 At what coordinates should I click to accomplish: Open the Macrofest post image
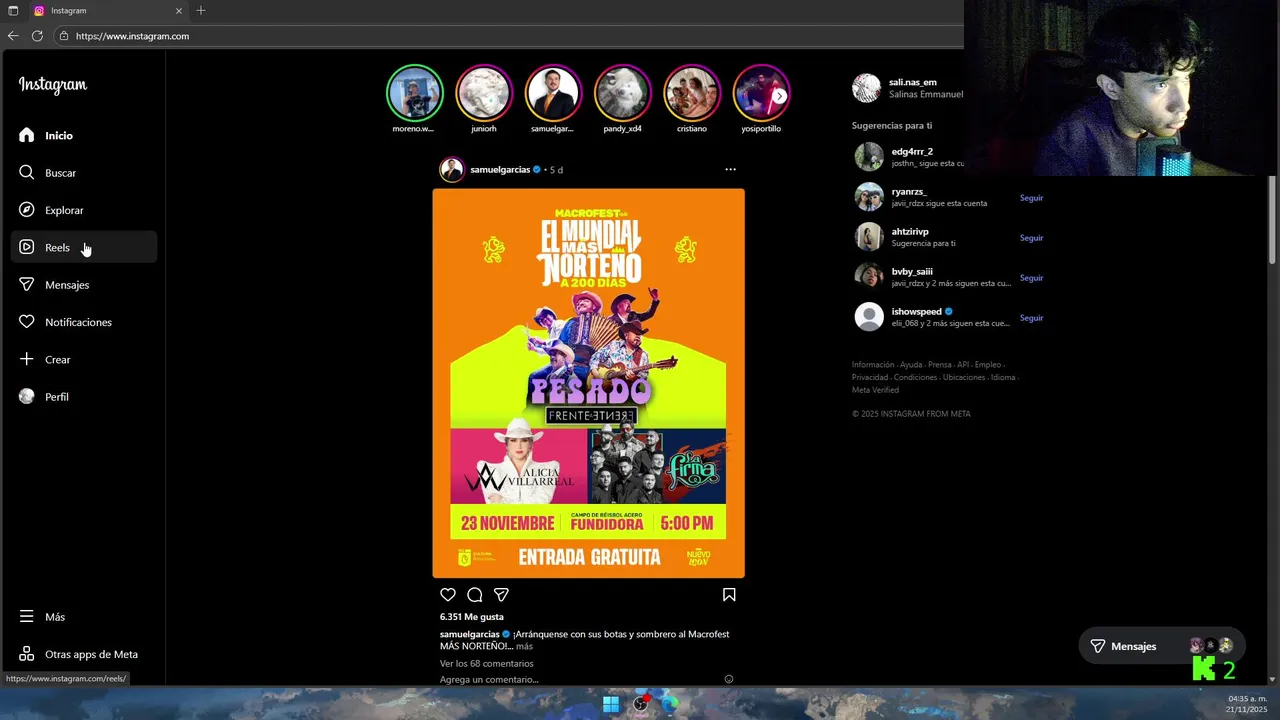(x=588, y=383)
